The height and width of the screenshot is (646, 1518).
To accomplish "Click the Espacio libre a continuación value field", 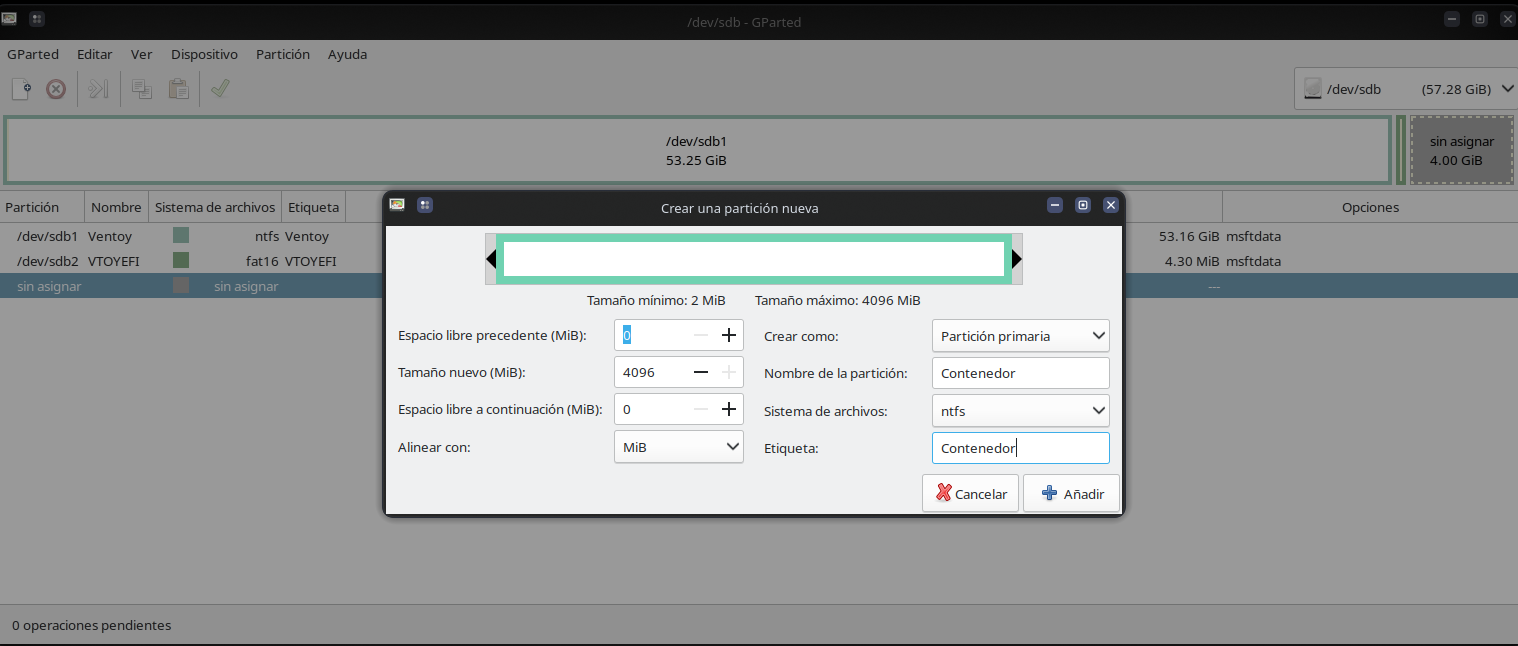I will click(651, 409).
